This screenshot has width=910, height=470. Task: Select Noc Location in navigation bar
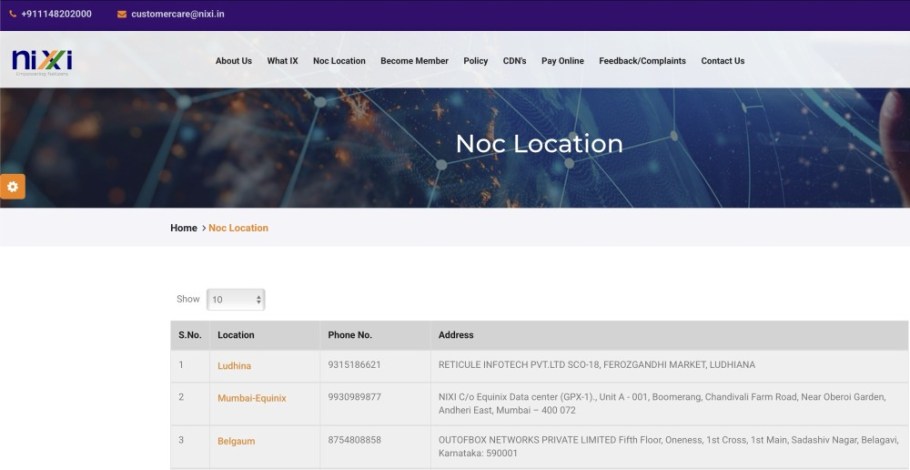point(339,61)
